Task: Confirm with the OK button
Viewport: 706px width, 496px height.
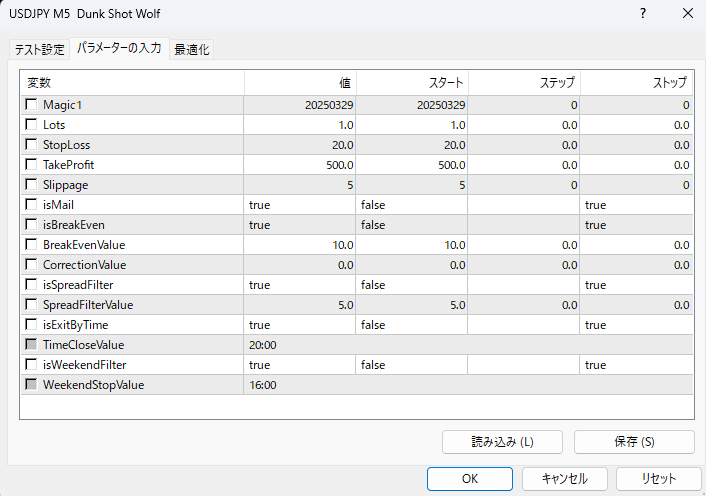Action: point(470,479)
